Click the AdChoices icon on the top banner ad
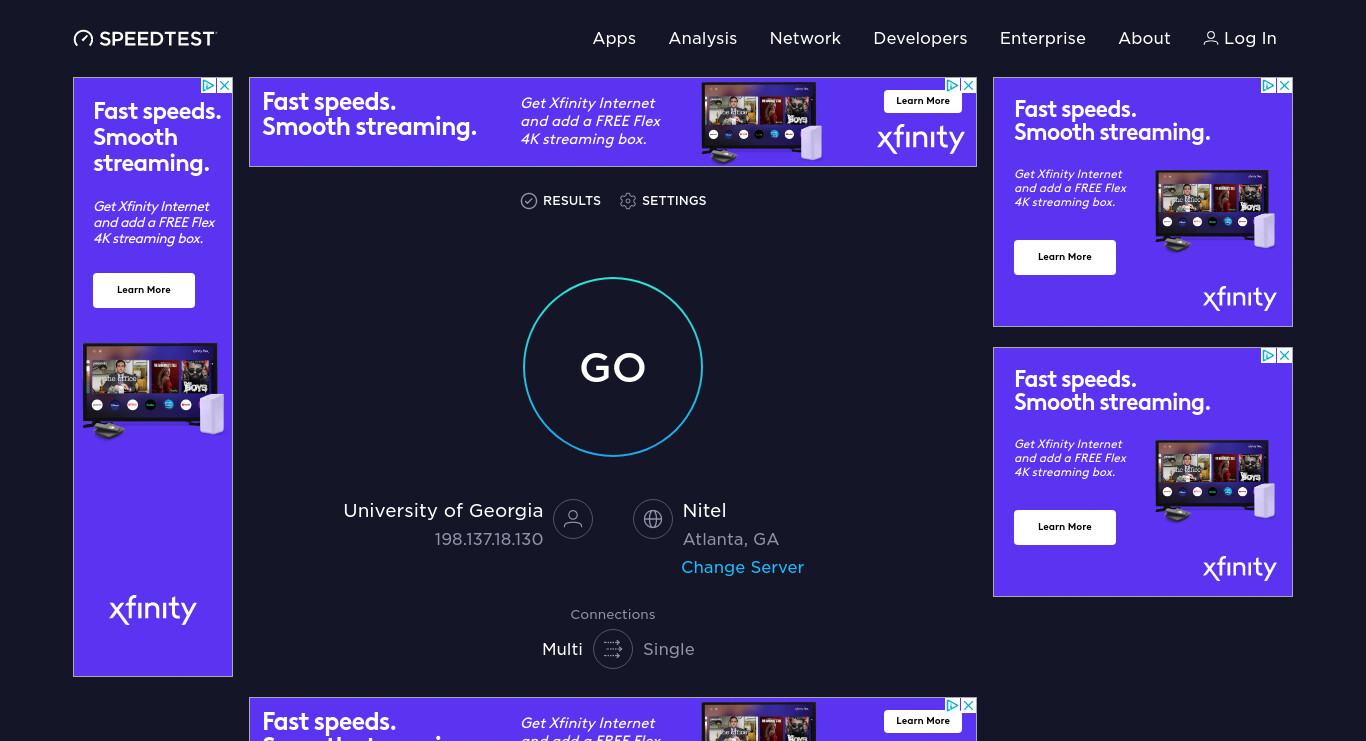1366x741 pixels. pyautogui.click(x=953, y=86)
